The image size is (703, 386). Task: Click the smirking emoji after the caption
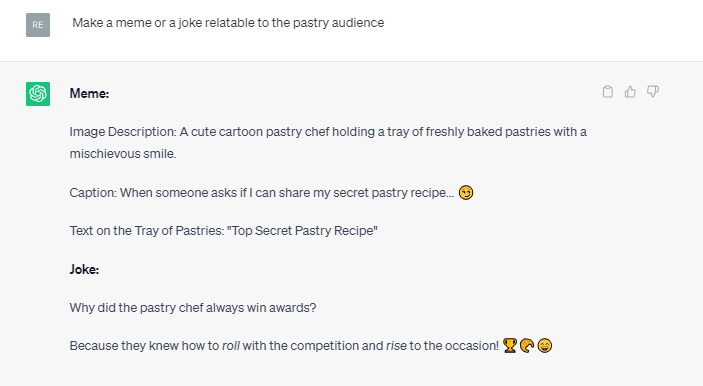tap(466, 192)
